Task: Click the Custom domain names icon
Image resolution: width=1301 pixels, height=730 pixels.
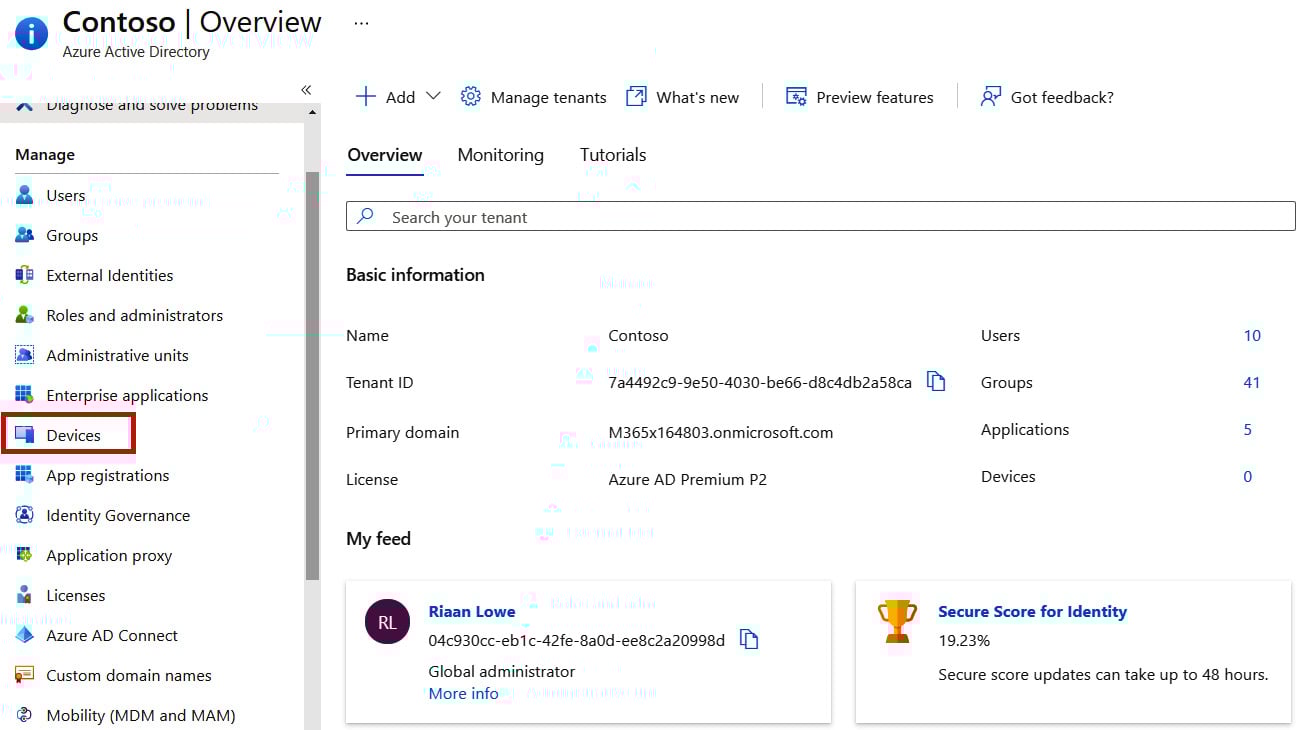Action: 25,675
